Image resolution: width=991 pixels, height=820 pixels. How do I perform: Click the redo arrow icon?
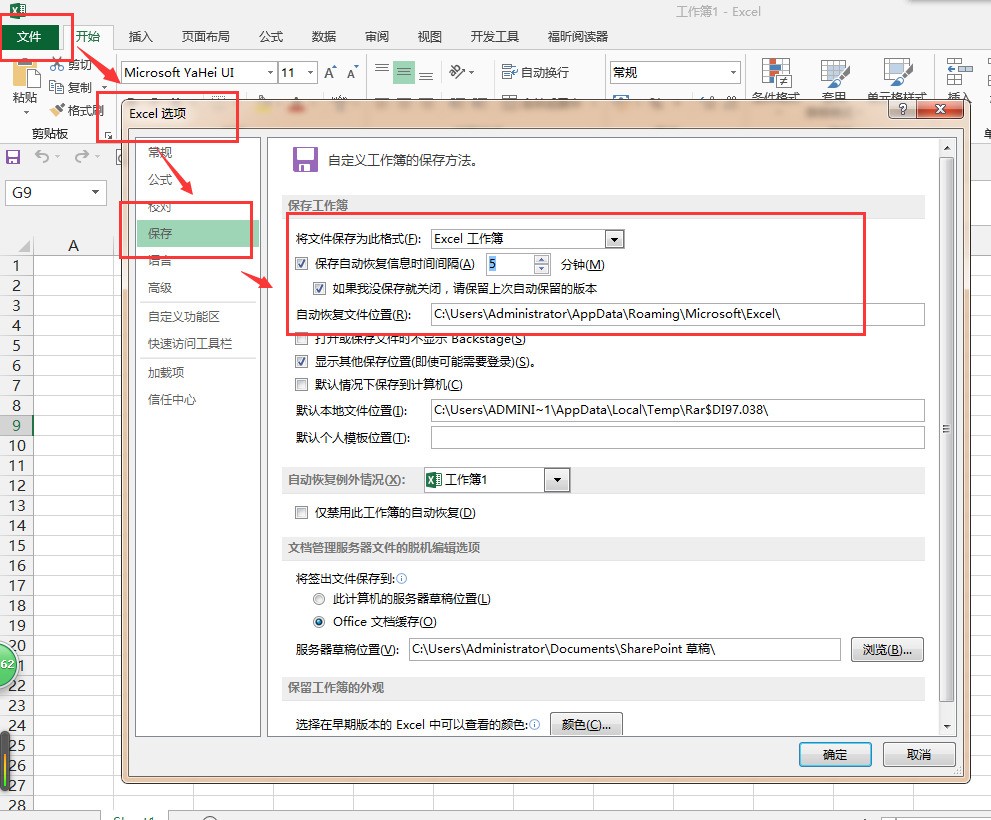(82, 156)
